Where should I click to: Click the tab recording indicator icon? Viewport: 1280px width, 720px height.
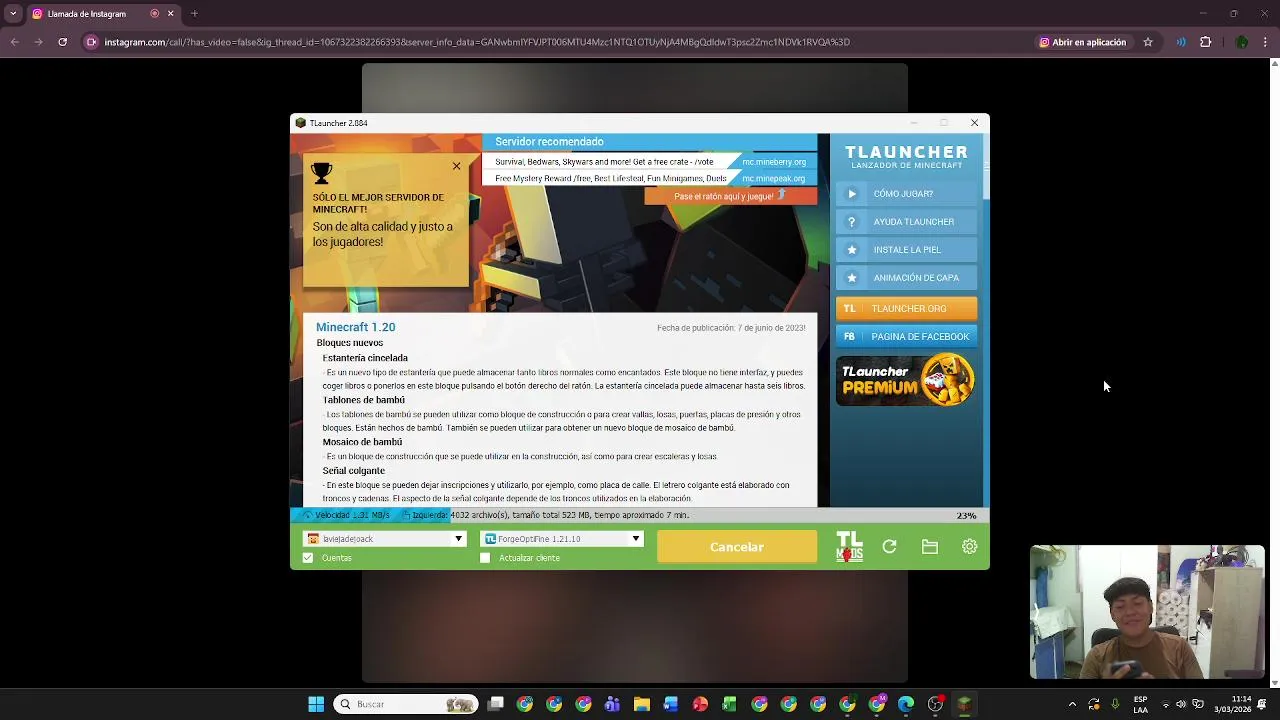155,14
